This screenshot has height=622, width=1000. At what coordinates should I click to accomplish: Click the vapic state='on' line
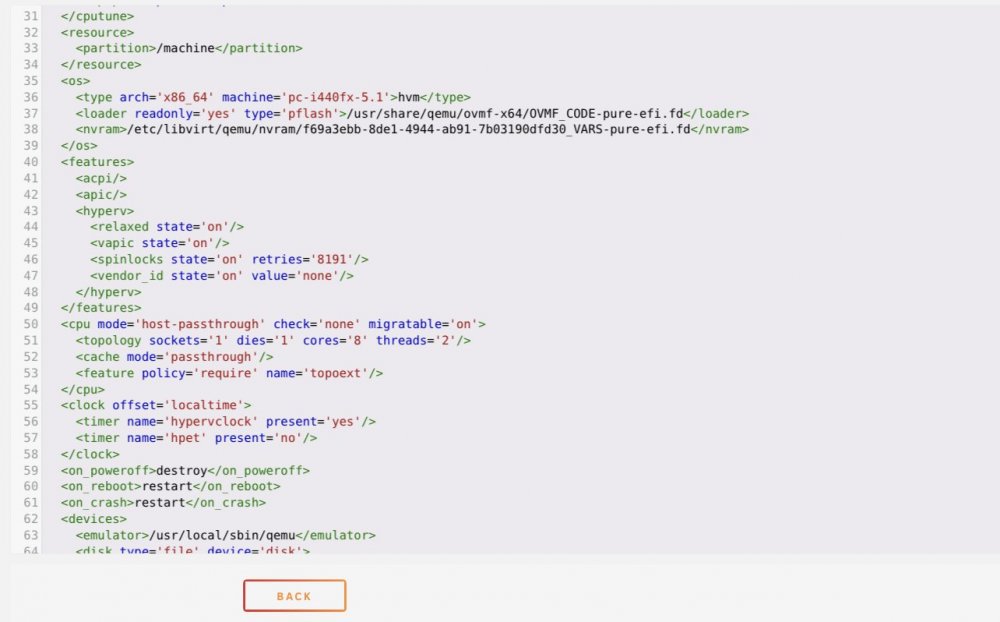pyautogui.click(x=159, y=243)
